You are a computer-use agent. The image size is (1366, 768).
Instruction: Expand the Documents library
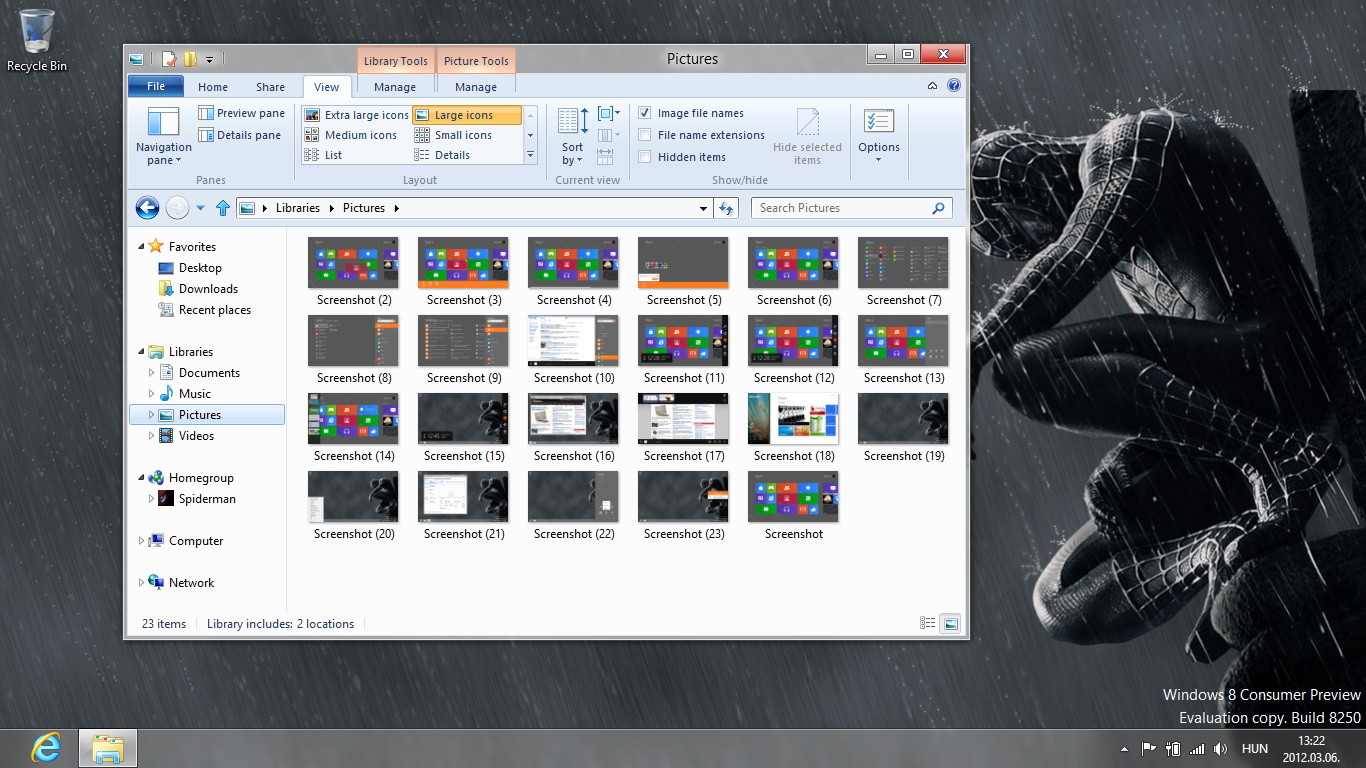(151, 373)
